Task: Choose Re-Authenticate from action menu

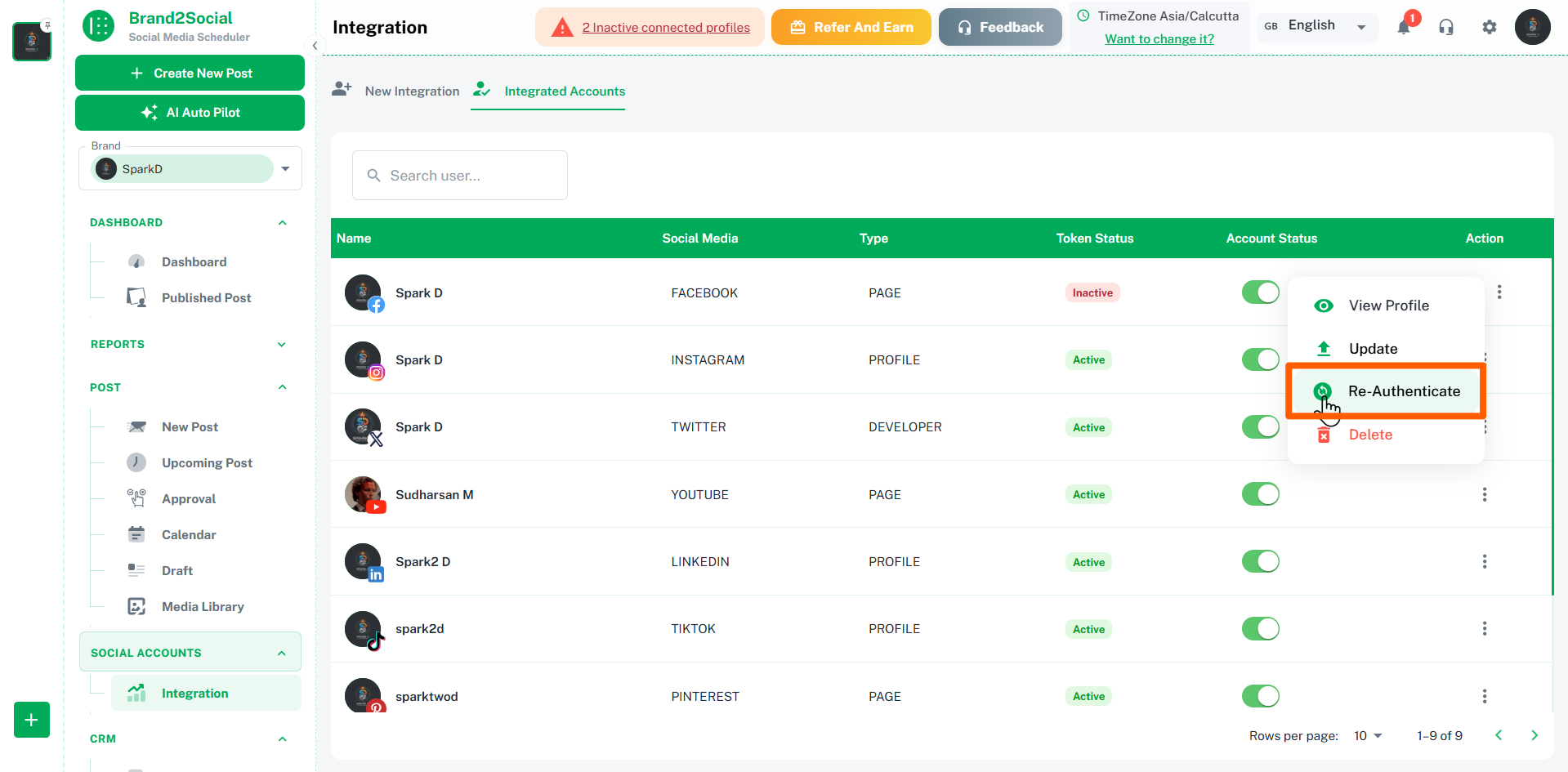Action: [x=1386, y=391]
